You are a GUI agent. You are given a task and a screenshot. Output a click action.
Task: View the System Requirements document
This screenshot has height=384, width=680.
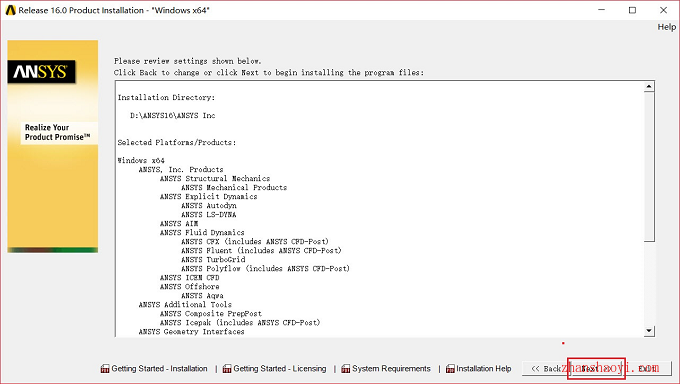click(386, 369)
